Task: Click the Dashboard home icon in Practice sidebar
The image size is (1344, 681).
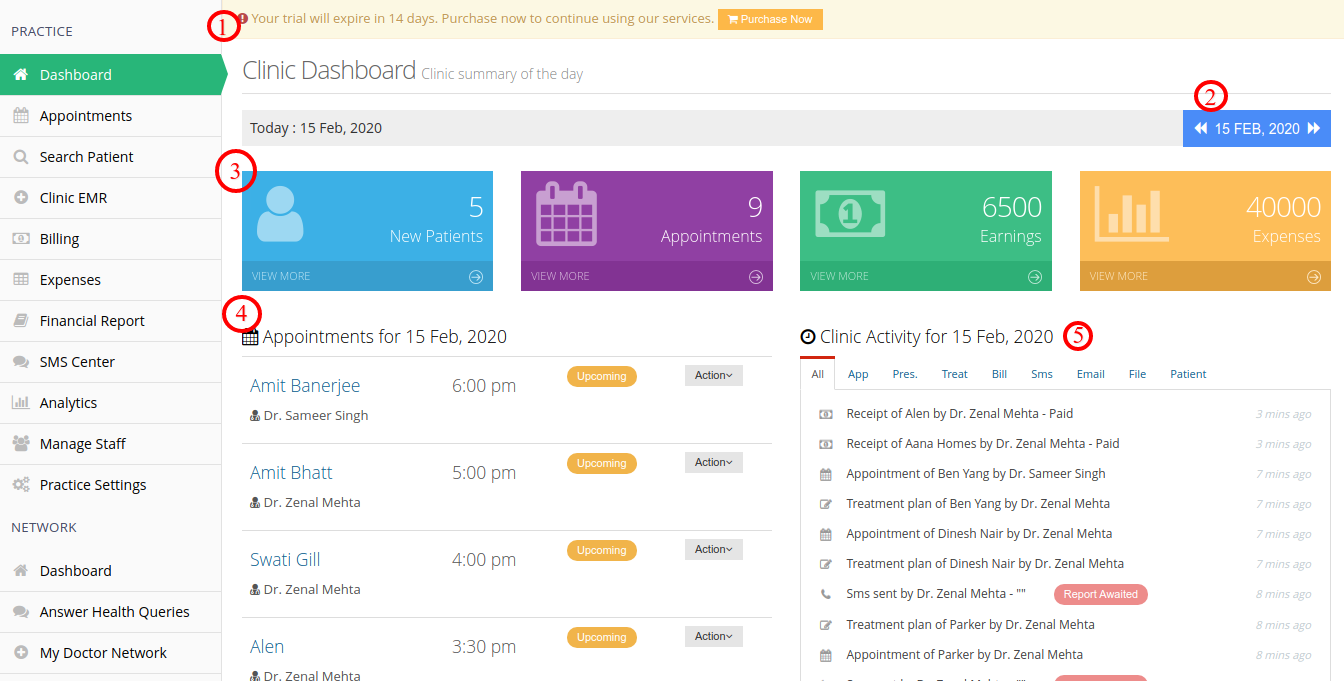Action: pyautogui.click(x=20, y=75)
